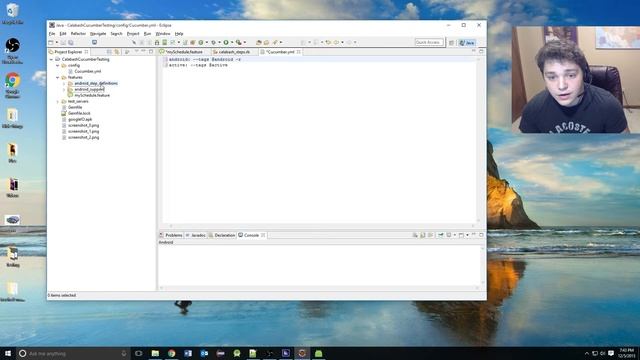This screenshot has width=640, height=360.
Task: Click the Save toolbar icon
Action: [63, 42]
